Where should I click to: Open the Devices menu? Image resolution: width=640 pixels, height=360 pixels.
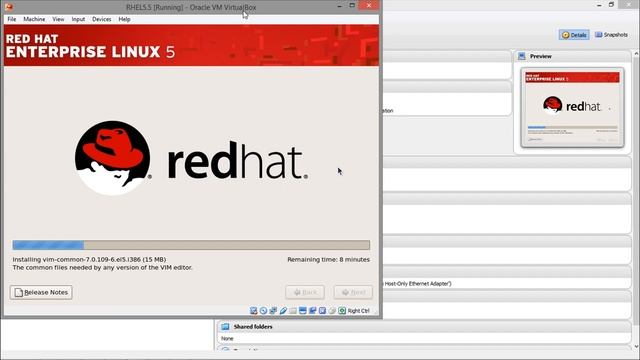click(102, 19)
